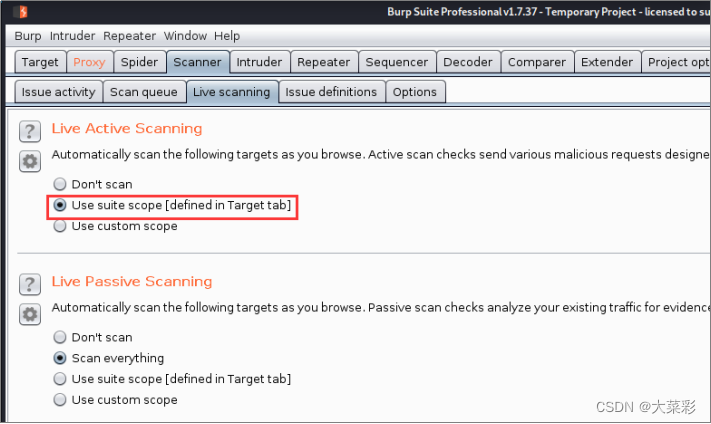Switch to the Extender tab

(x=607, y=62)
